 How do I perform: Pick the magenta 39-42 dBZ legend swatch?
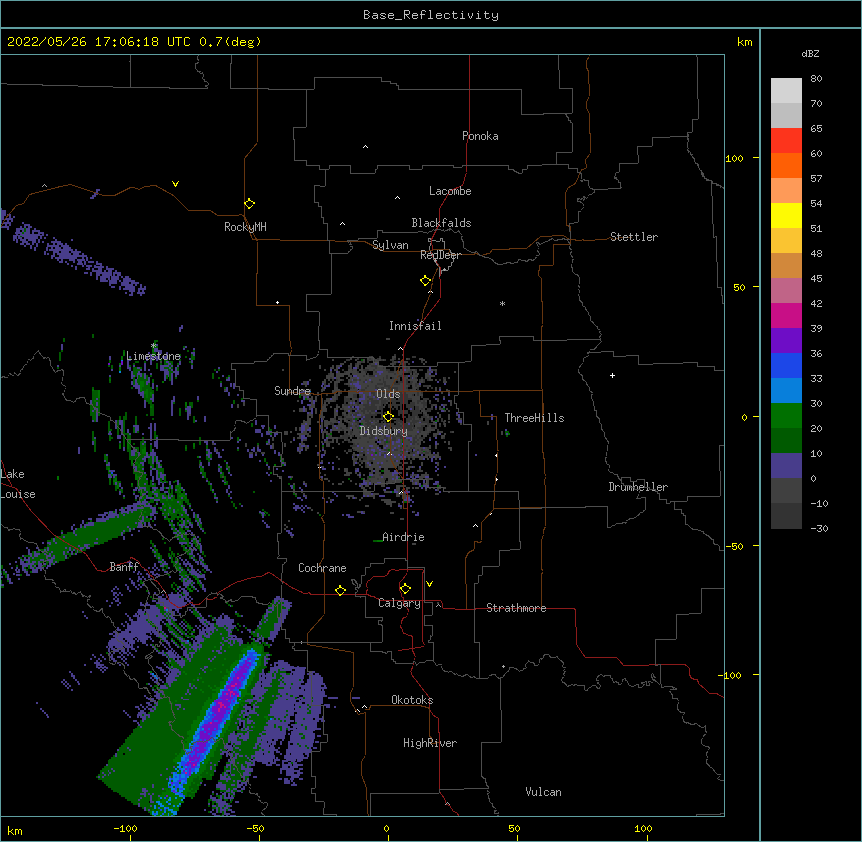pos(786,315)
